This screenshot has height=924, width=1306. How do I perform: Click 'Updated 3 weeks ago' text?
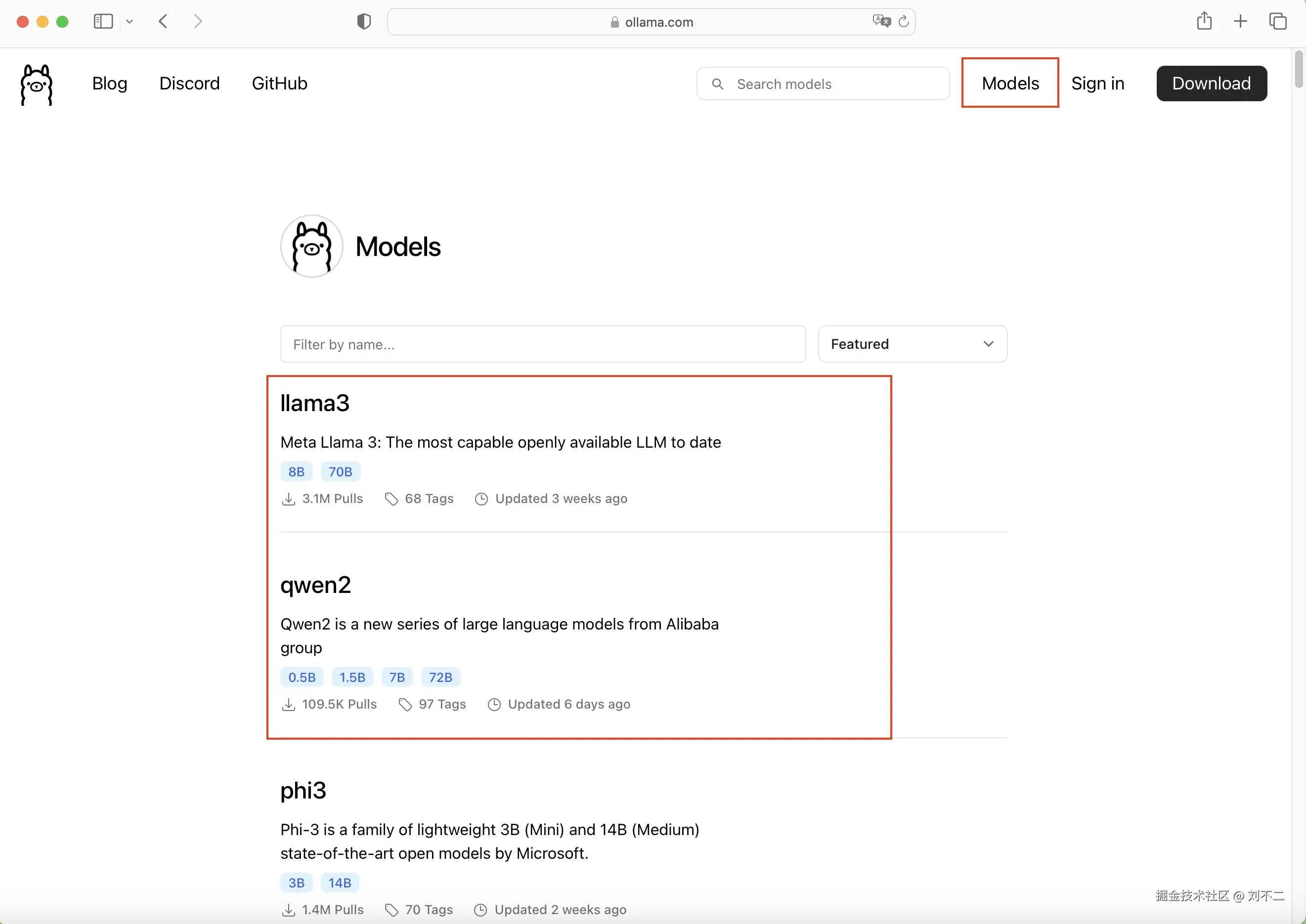tap(561, 499)
